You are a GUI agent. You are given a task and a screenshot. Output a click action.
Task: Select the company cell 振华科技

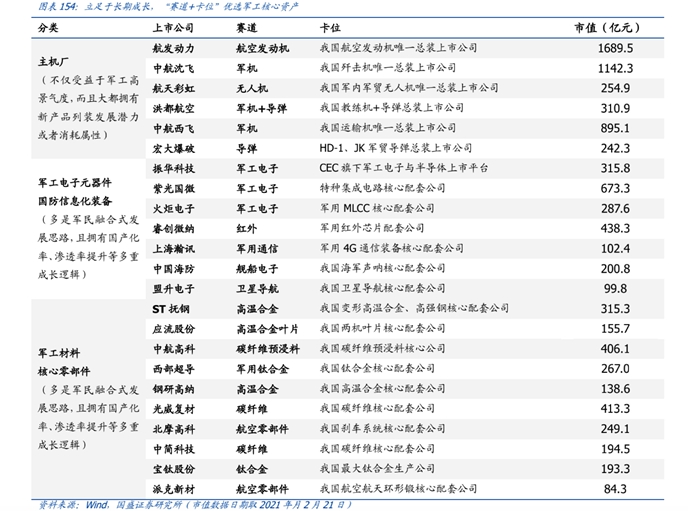pos(173,168)
